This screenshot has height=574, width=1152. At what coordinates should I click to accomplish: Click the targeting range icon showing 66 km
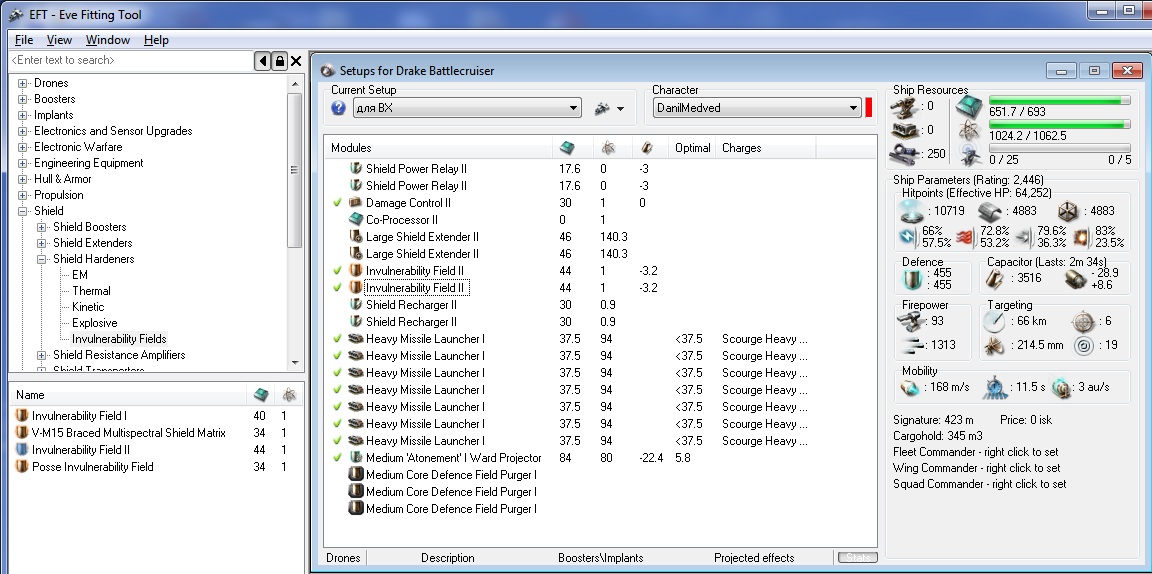click(993, 321)
